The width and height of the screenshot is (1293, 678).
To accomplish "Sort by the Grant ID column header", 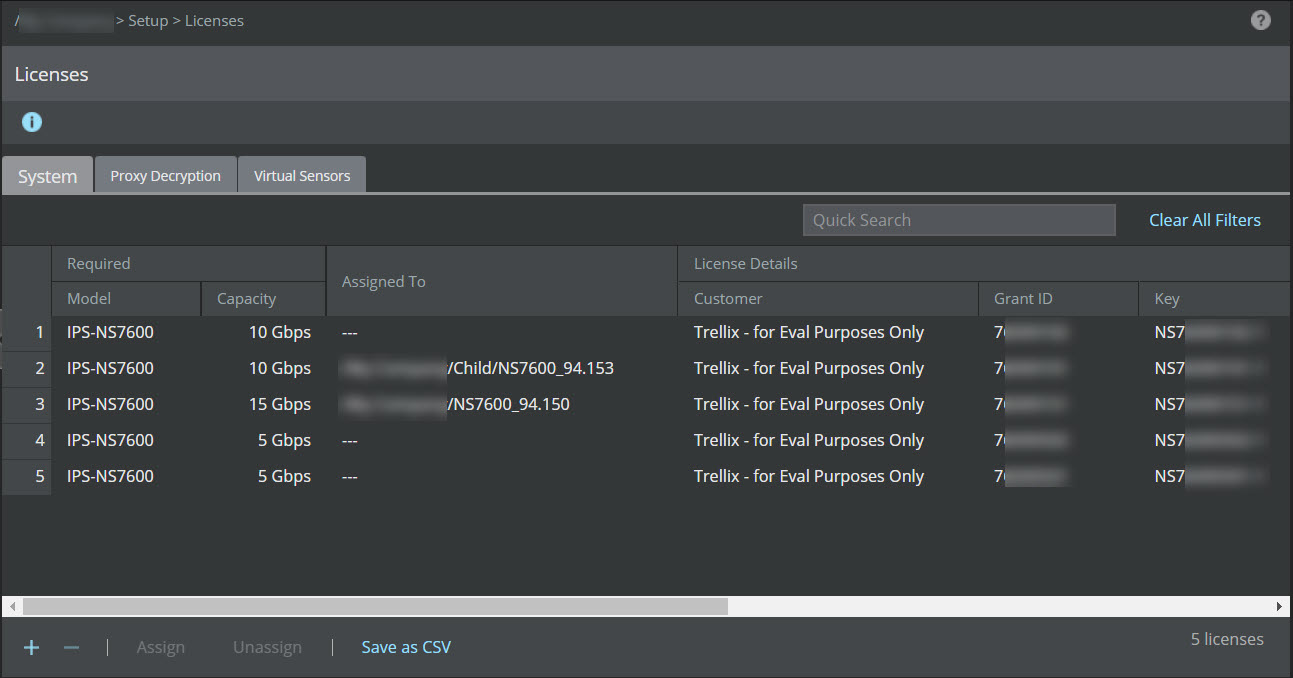I will pyautogui.click(x=1058, y=298).
